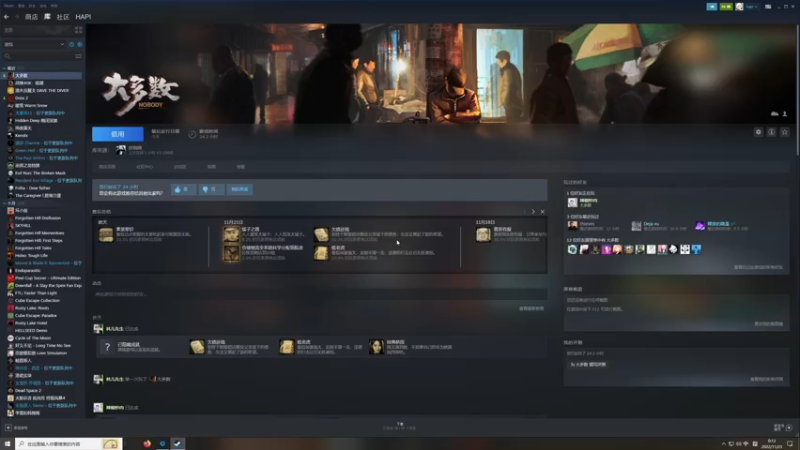Collapse the recent games group
The width and height of the screenshot is (800, 450).
pos(5,68)
